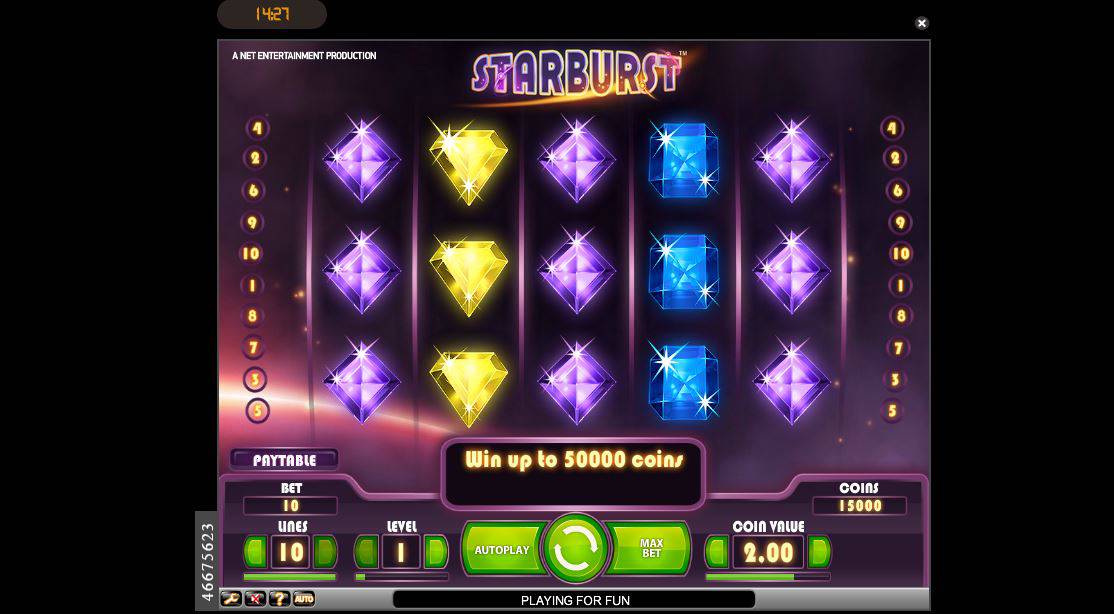Click the coin value progress bar

point(767,577)
